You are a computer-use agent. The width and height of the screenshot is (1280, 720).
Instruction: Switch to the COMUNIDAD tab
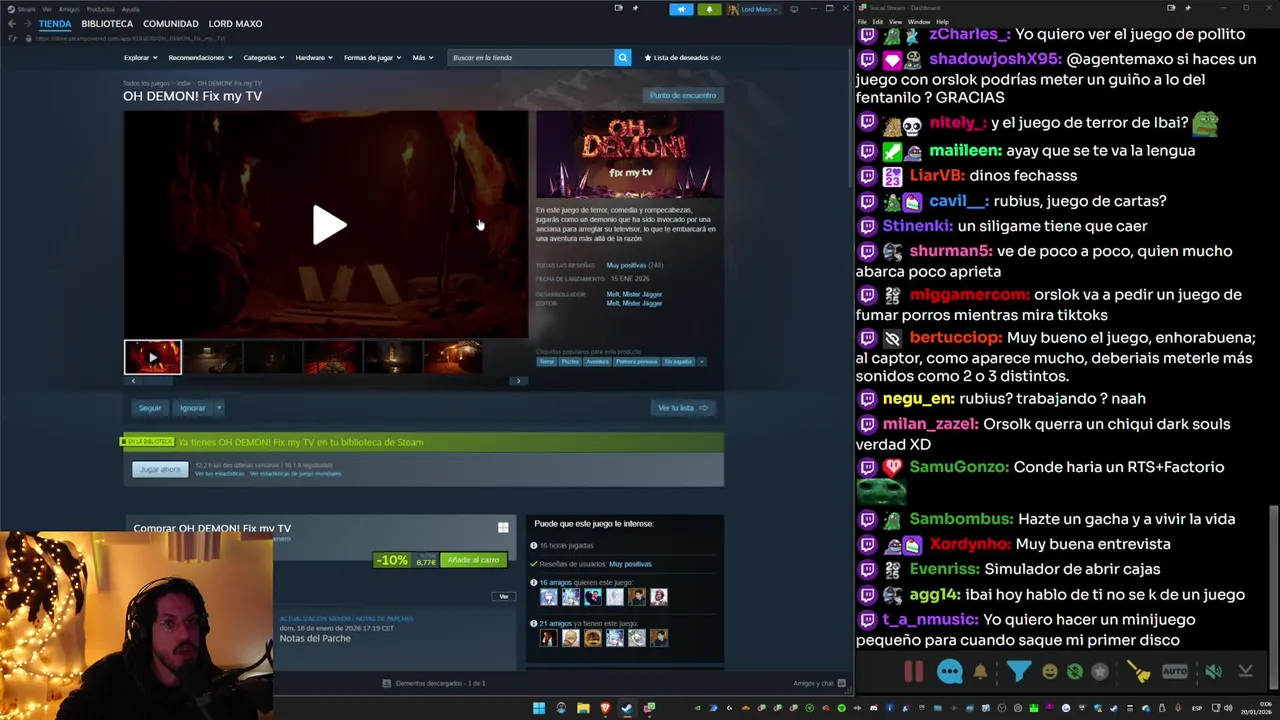click(171, 24)
